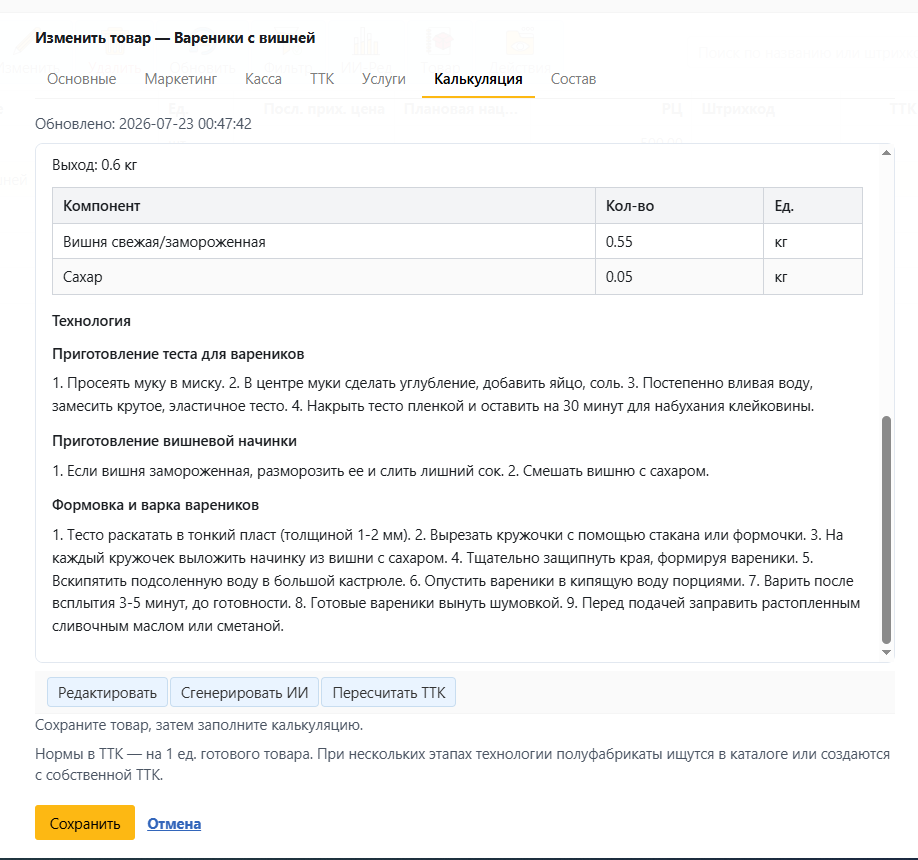Click the 0.55 quantity cell
This screenshot has width=918, height=860.
click(679, 241)
